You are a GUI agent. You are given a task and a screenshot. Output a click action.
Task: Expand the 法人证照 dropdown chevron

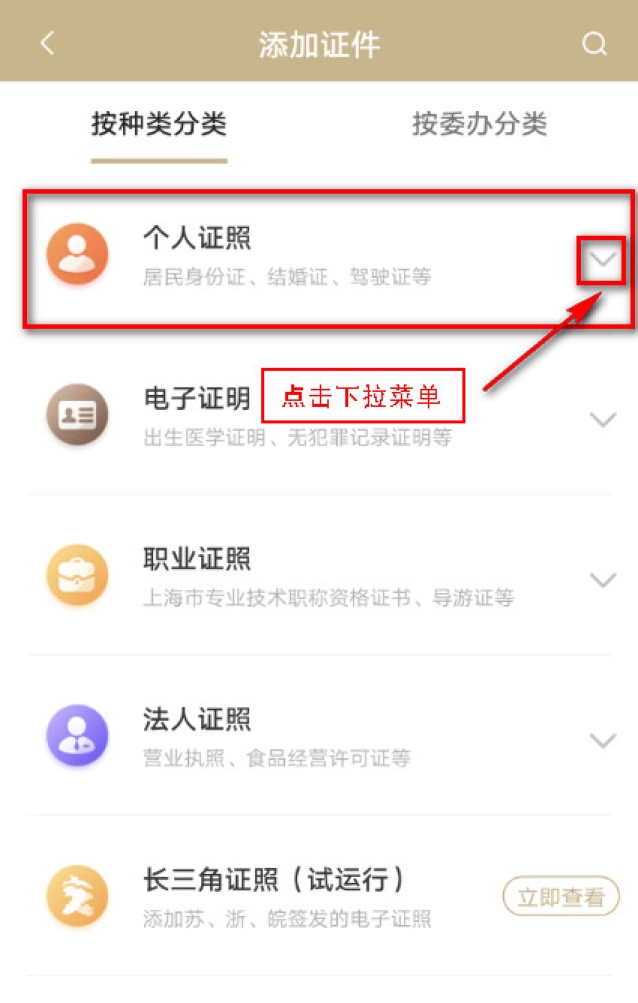(x=602, y=741)
